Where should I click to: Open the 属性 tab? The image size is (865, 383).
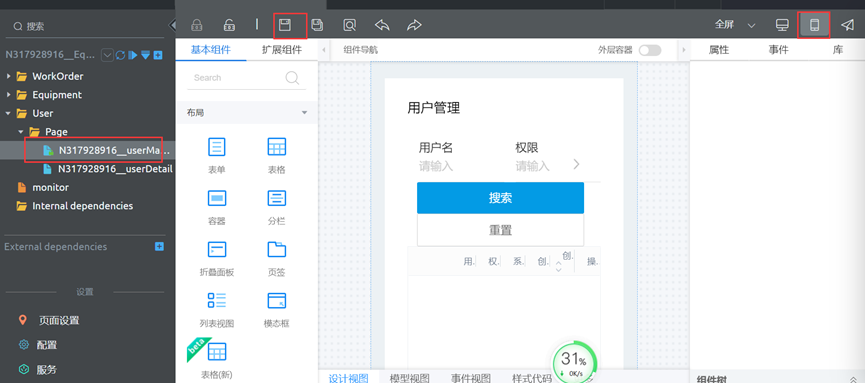pos(719,50)
